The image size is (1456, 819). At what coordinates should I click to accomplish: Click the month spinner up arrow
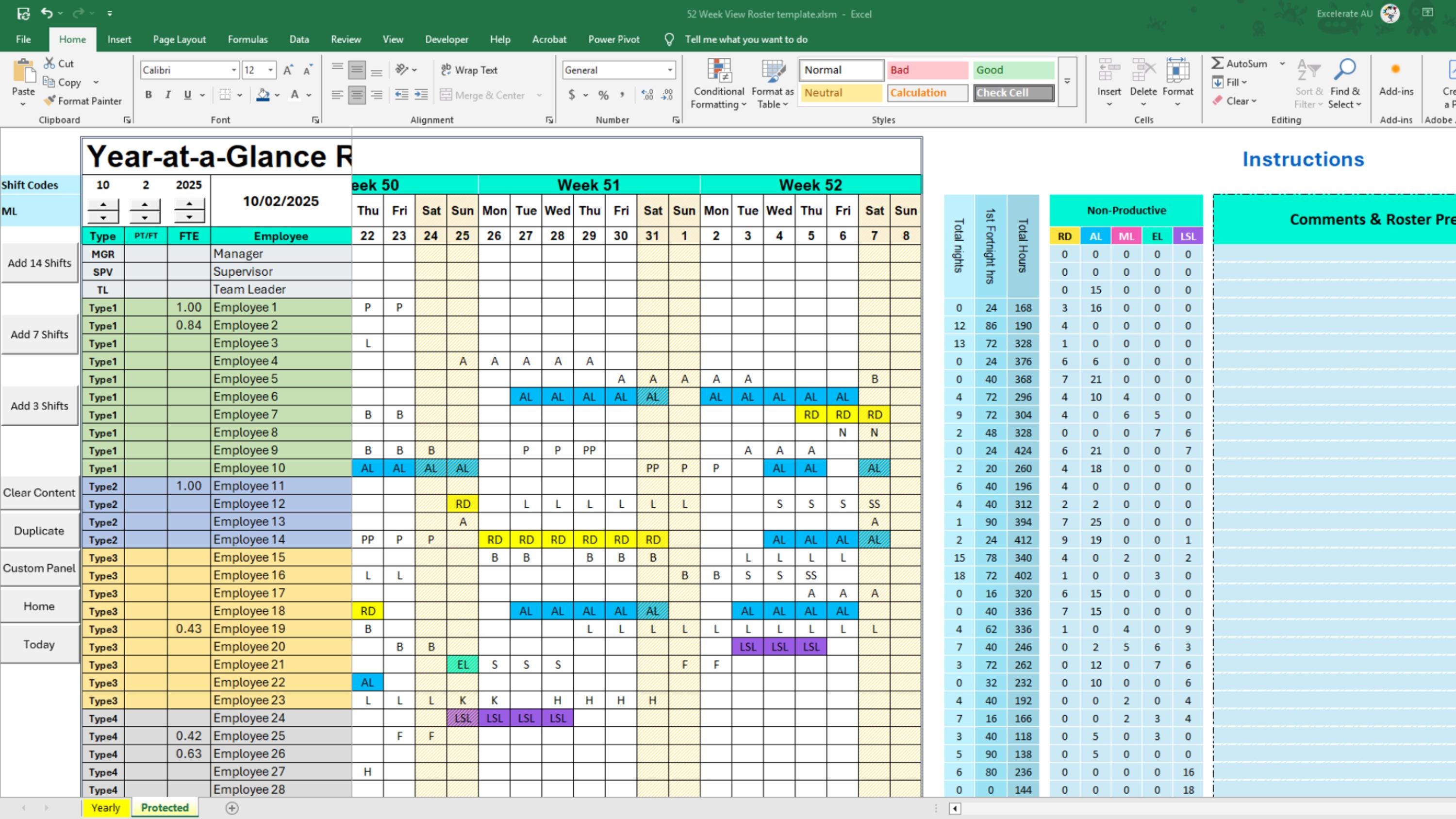(x=146, y=204)
